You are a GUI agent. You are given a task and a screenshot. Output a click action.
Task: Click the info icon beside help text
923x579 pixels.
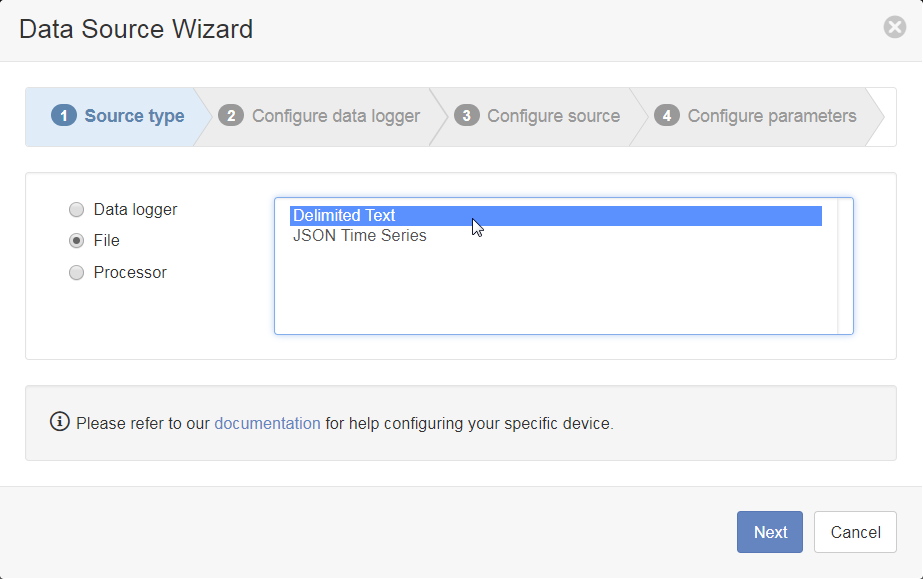pyautogui.click(x=59, y=421)
